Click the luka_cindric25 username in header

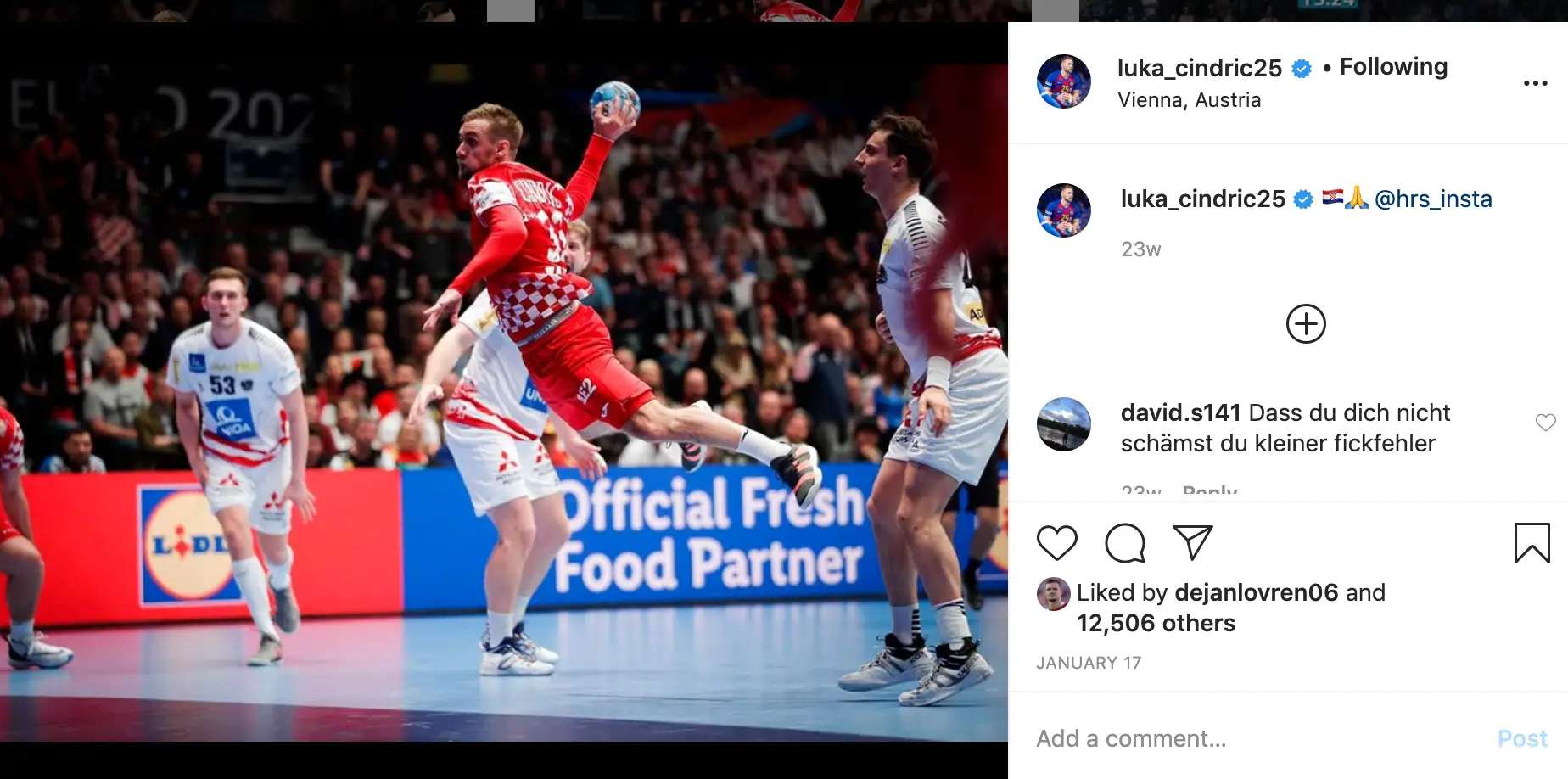click(1199, 68)
